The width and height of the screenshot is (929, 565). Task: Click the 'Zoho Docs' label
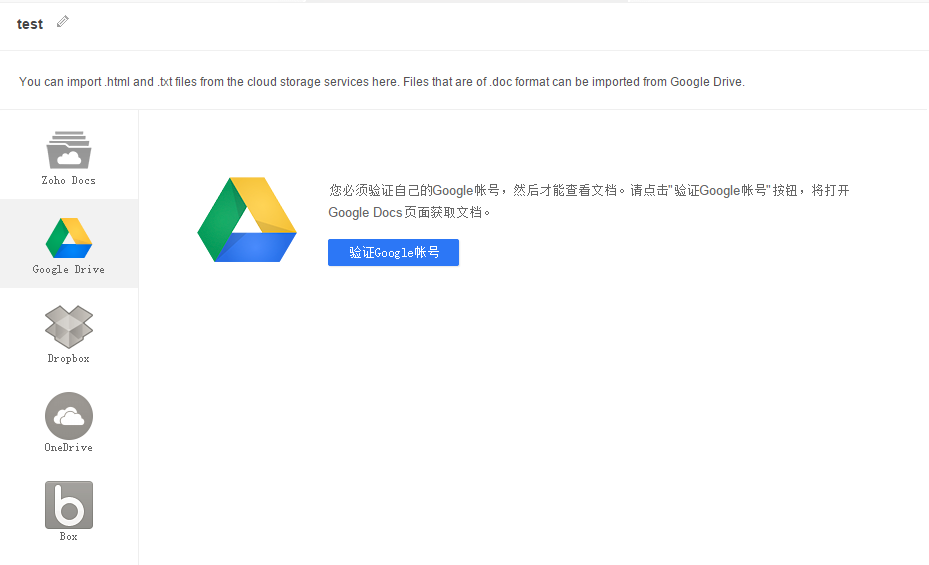coord(69,181)
